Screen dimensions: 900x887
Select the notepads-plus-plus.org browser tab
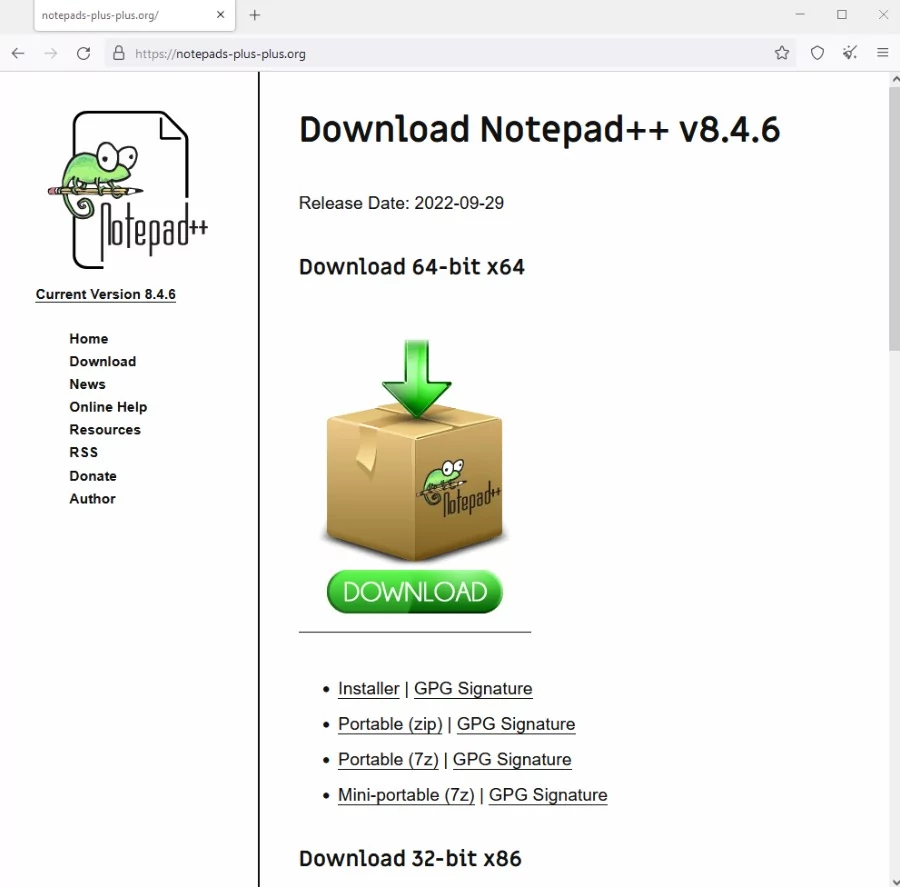pyautogui.click(x=134, y=16)
